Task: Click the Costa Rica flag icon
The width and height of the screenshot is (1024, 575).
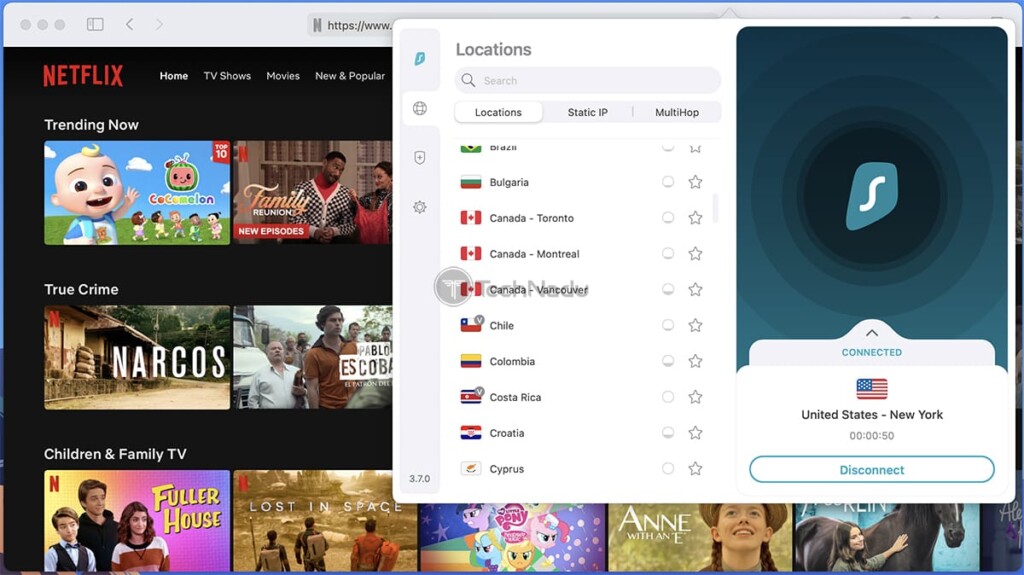Action: pos(471,396)
